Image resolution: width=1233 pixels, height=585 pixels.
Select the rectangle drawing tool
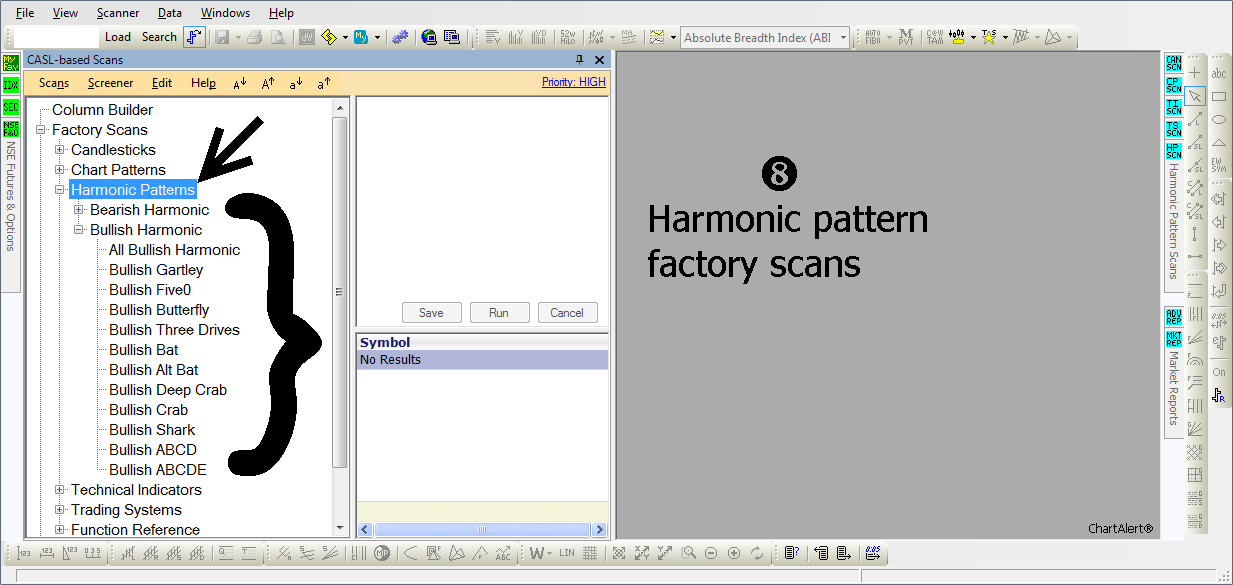[1219, 96]
